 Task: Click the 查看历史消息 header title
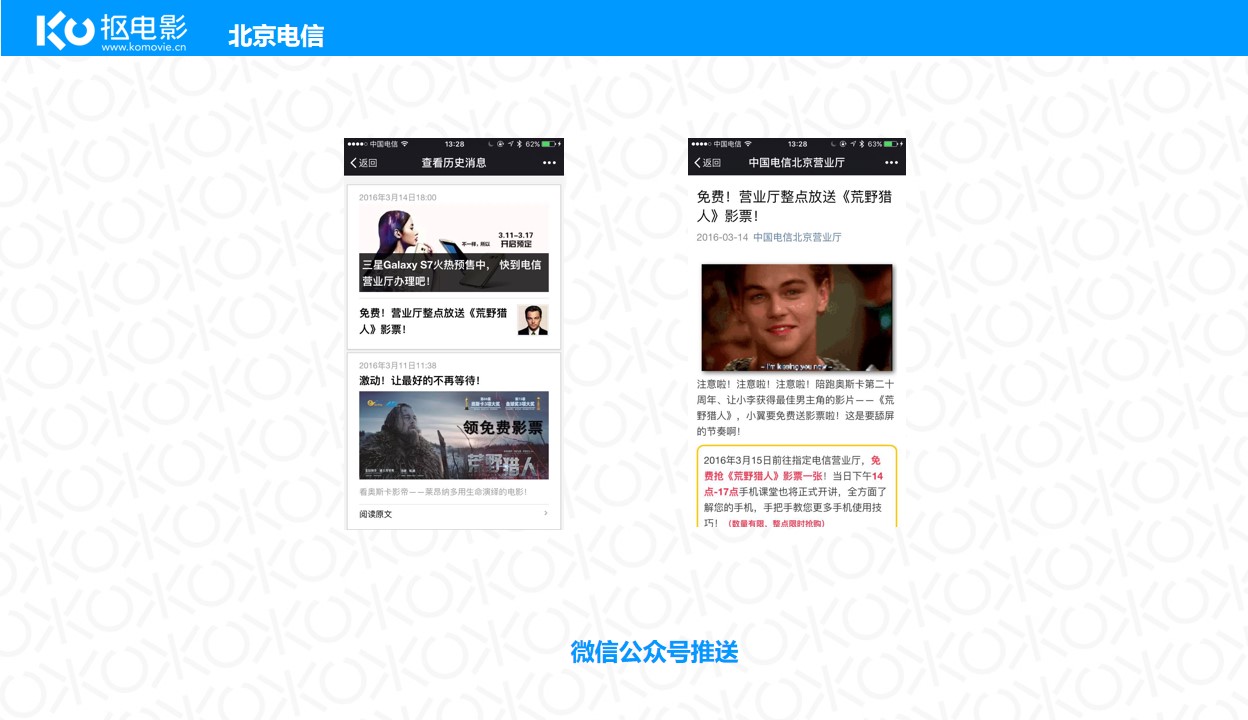tap(454, 163)
